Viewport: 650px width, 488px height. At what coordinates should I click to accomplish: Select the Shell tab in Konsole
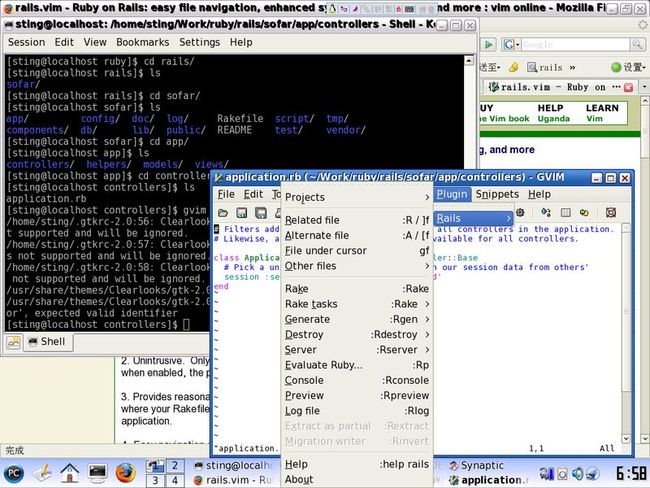[x=48, y=342]
